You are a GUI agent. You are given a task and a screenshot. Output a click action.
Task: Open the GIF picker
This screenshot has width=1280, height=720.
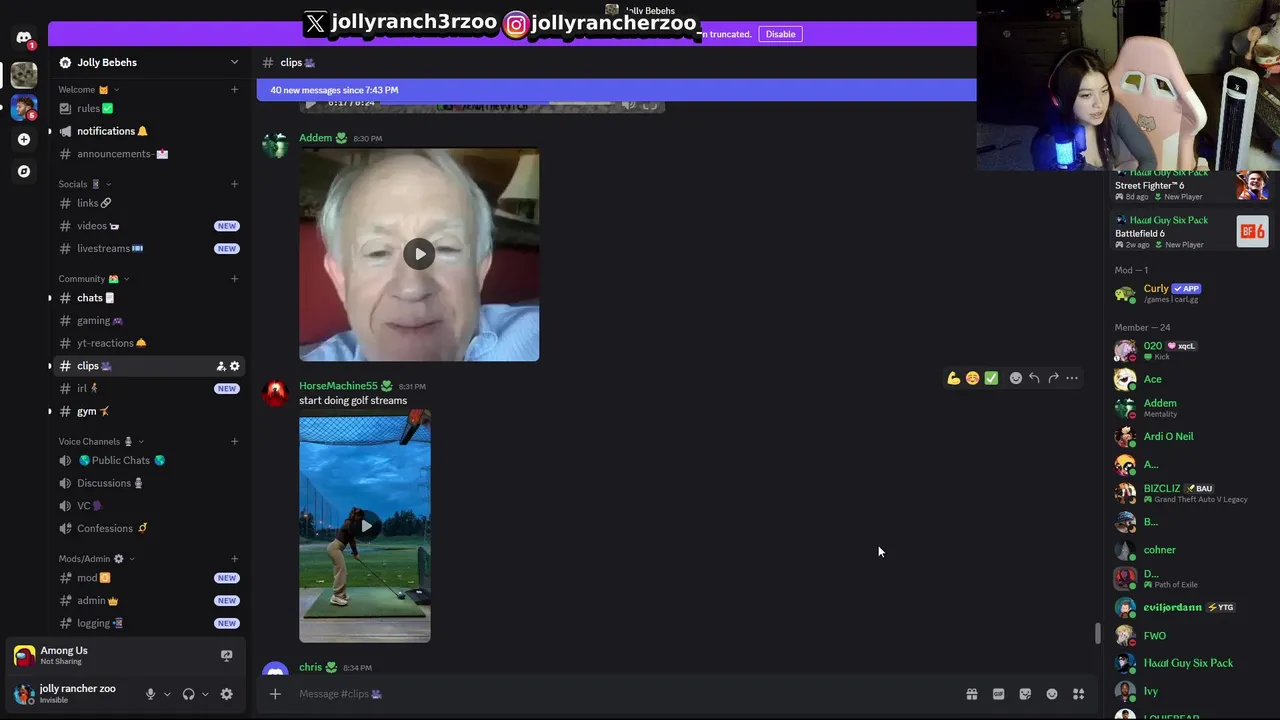click(998, 694)
